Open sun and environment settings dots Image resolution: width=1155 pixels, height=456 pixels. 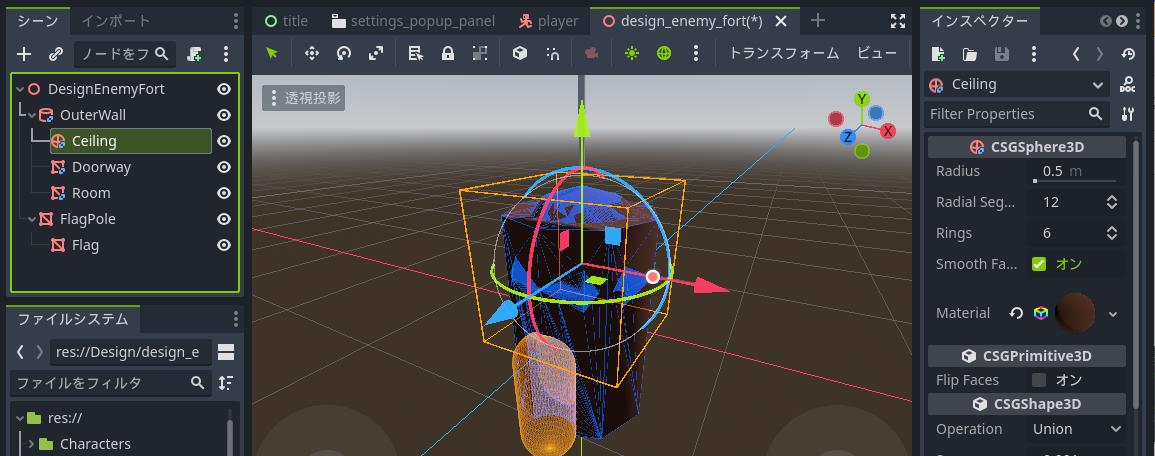pos(696,53)
